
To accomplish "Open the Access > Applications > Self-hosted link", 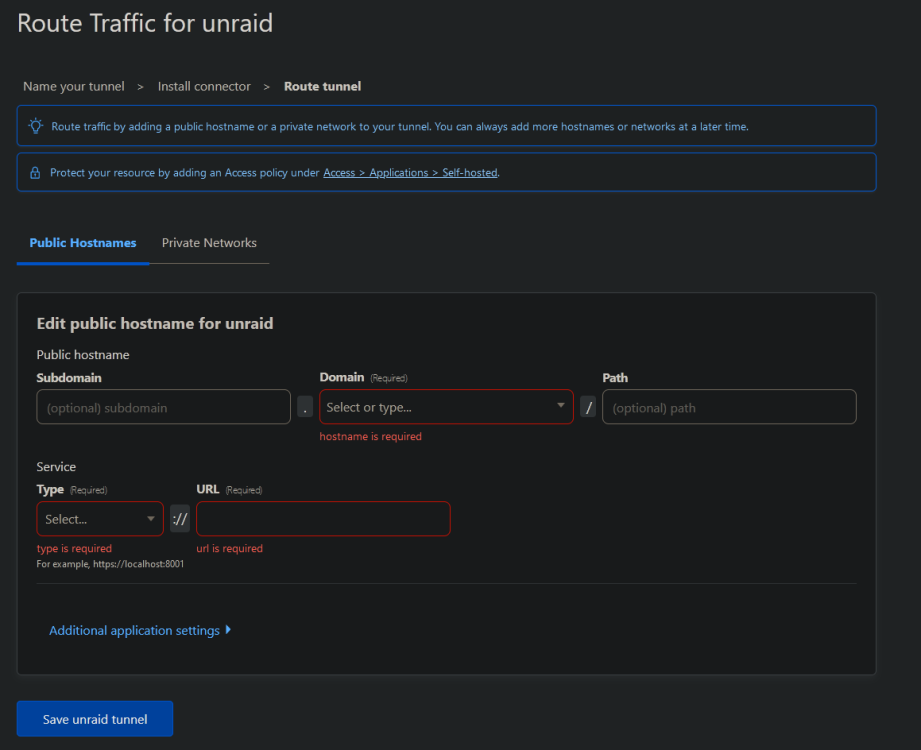I will point(410,173).
